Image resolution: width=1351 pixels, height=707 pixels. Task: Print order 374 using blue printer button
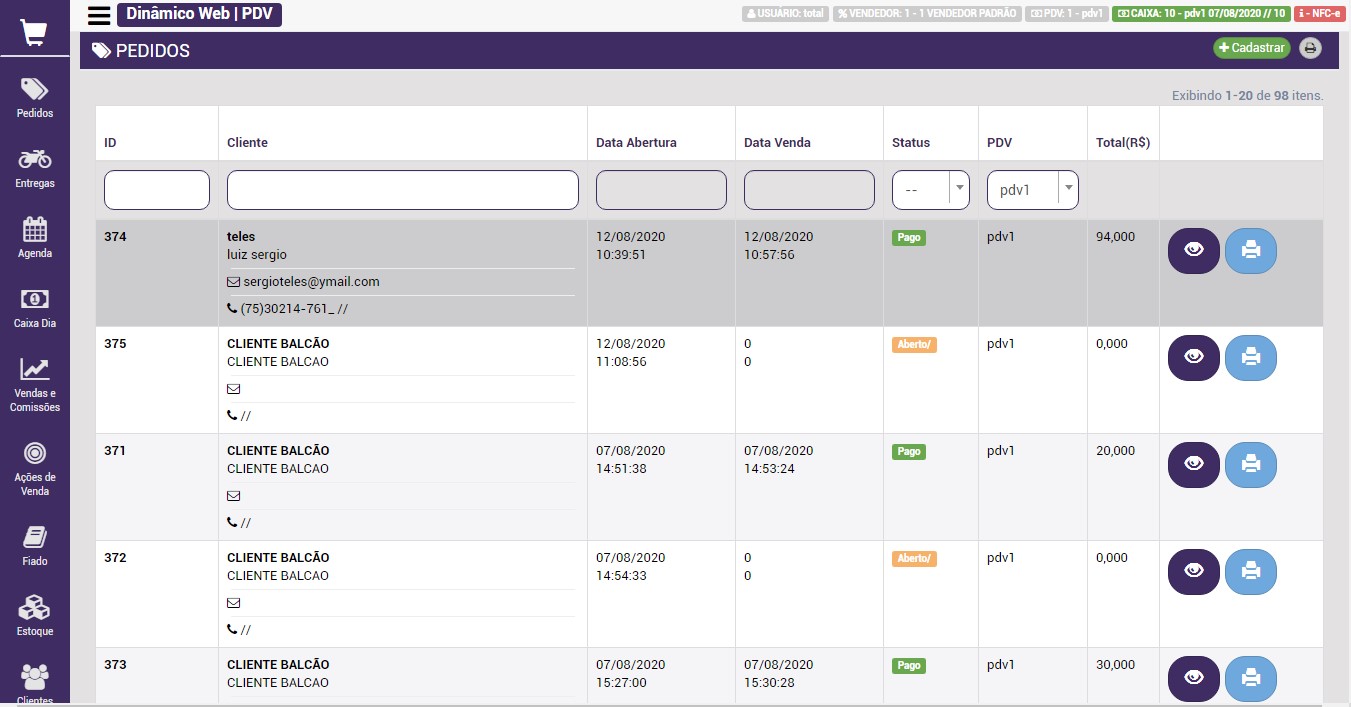(x=1250, y=250)
